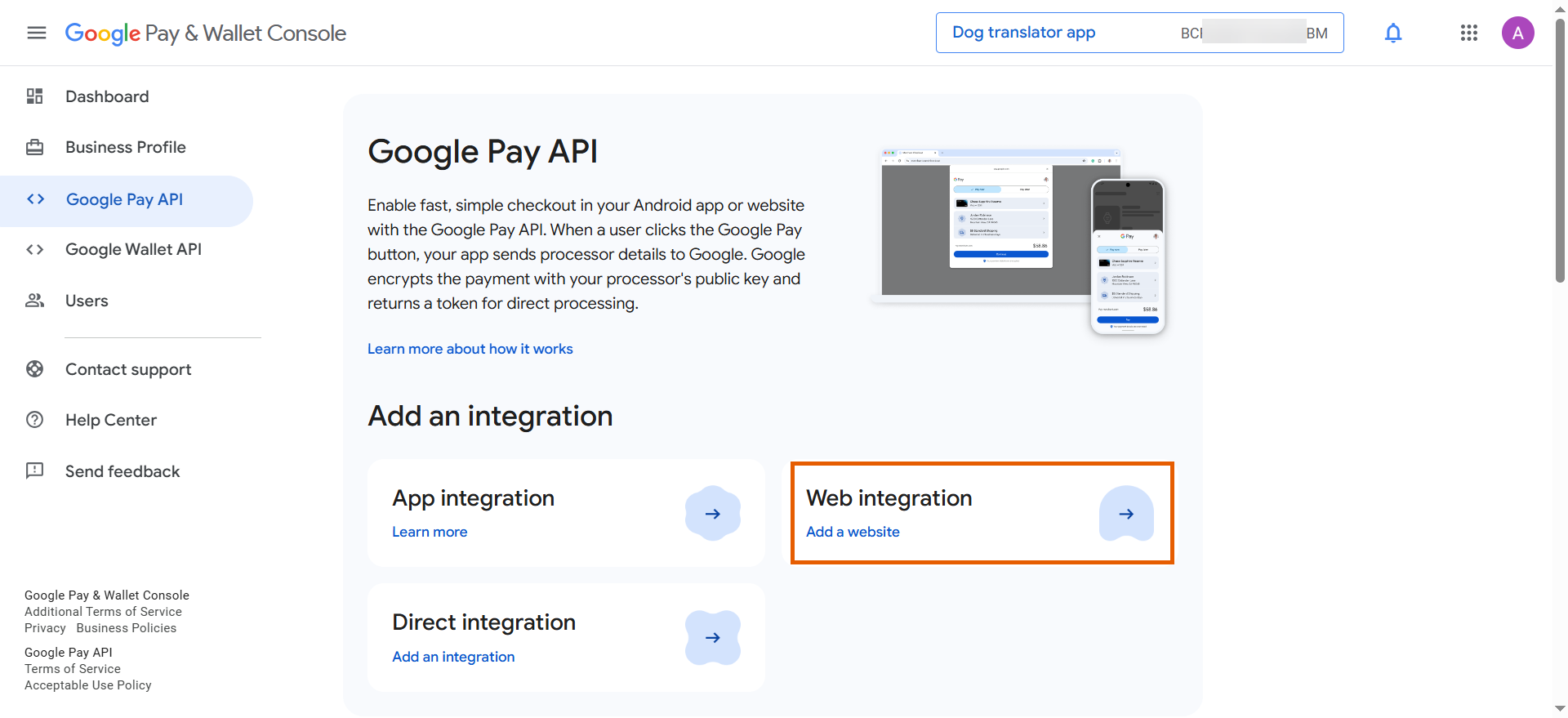Open the Dog translator app business selector
1568x718 pixels.
1139,33
